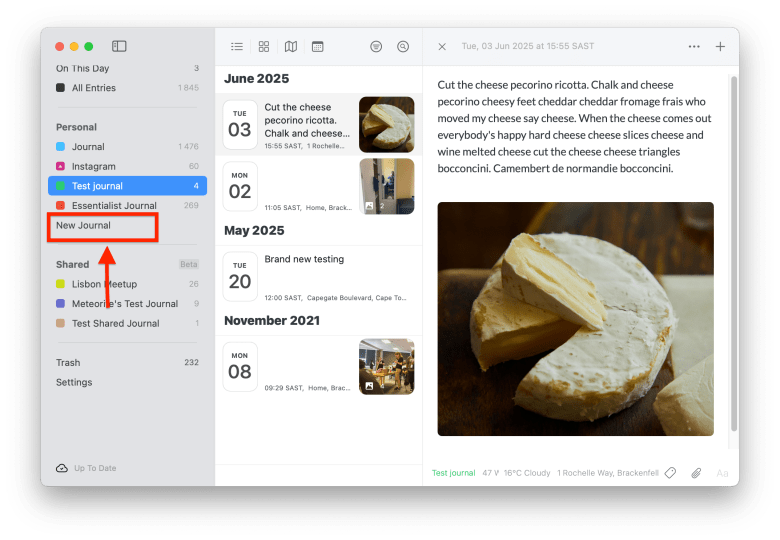Click the entry pane vertical scrollbar

coord(734,254)
